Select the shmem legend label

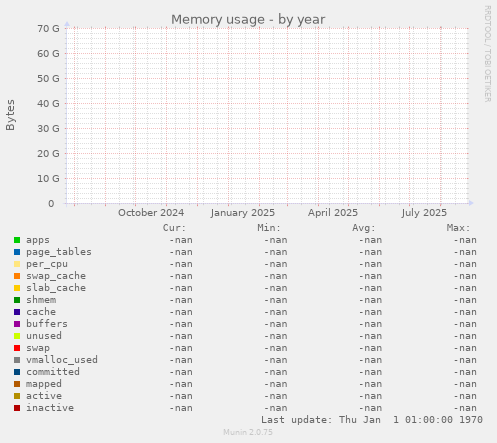[41, 300]
